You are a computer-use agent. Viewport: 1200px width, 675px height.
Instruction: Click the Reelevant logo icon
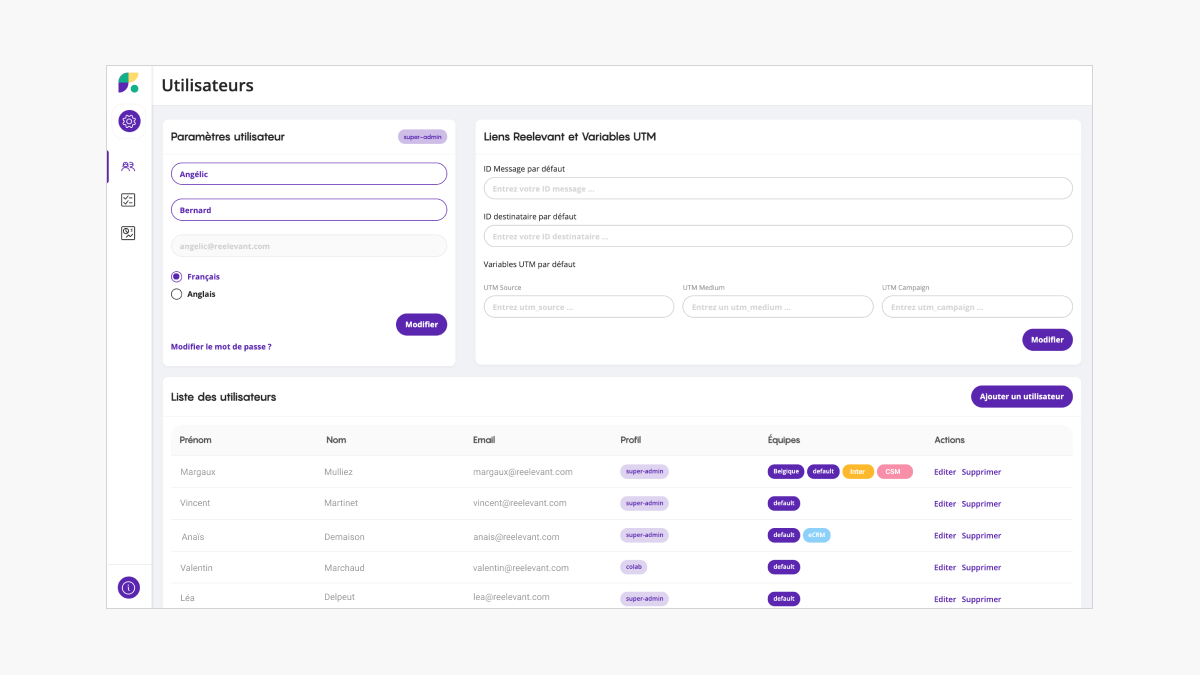click(128, 83)
